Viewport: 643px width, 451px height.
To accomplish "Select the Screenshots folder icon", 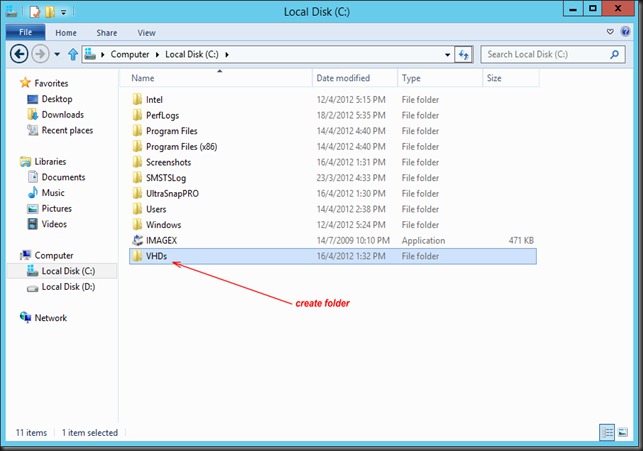I will pos(137,162).
